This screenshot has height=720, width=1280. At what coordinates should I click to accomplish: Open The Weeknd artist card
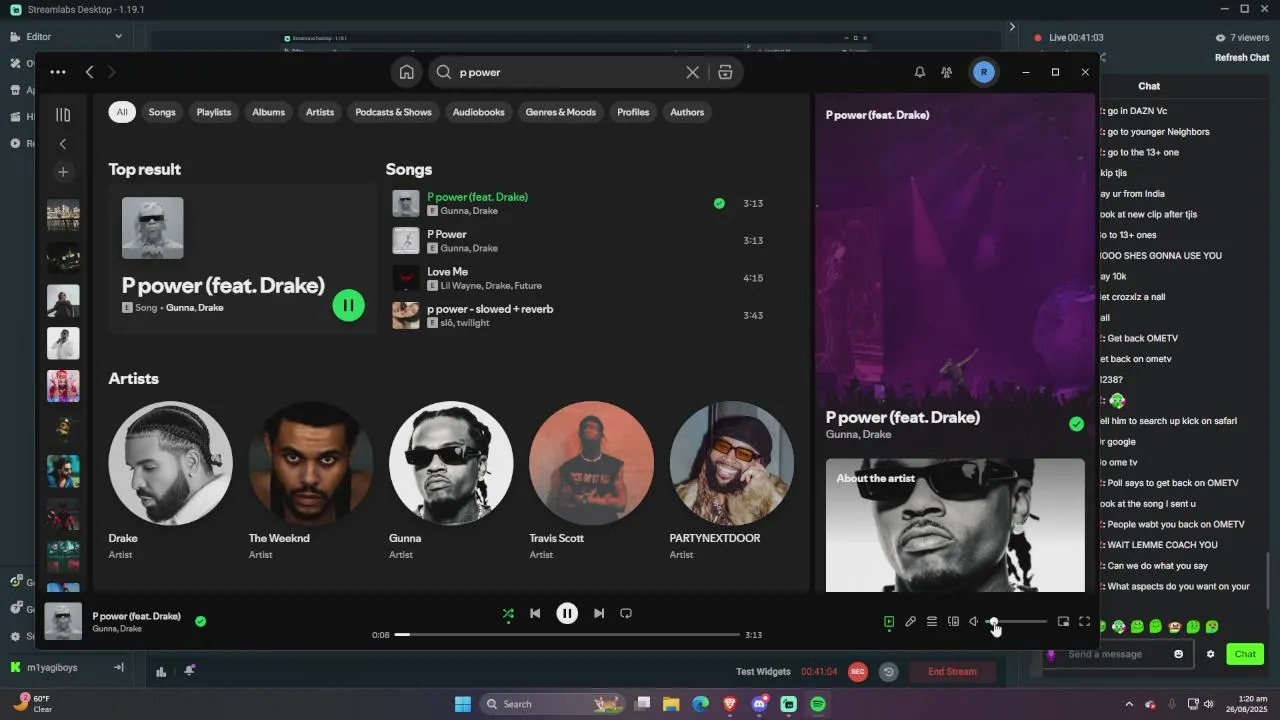pyautogui.click(x=311, y=481)
